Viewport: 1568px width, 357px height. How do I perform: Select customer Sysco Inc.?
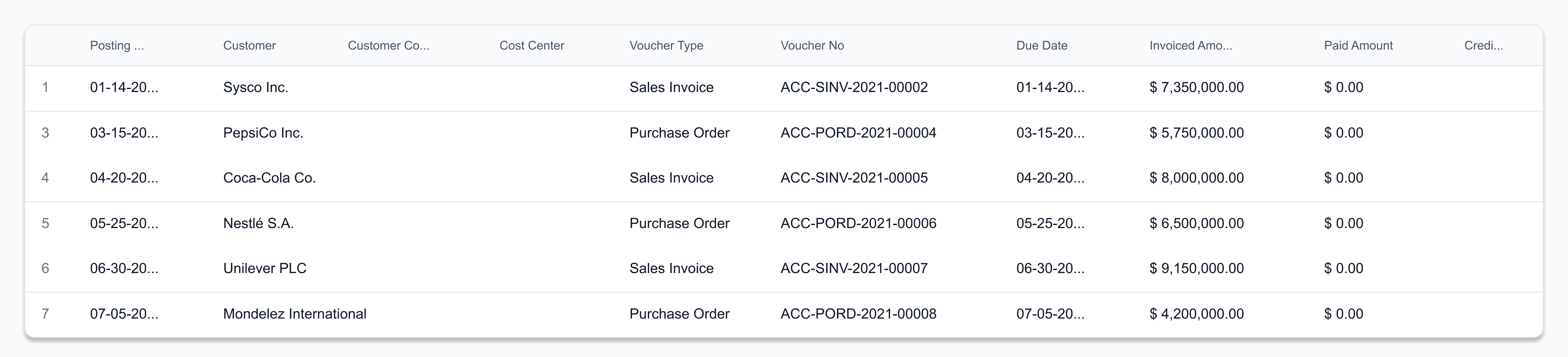coord(255,87)
